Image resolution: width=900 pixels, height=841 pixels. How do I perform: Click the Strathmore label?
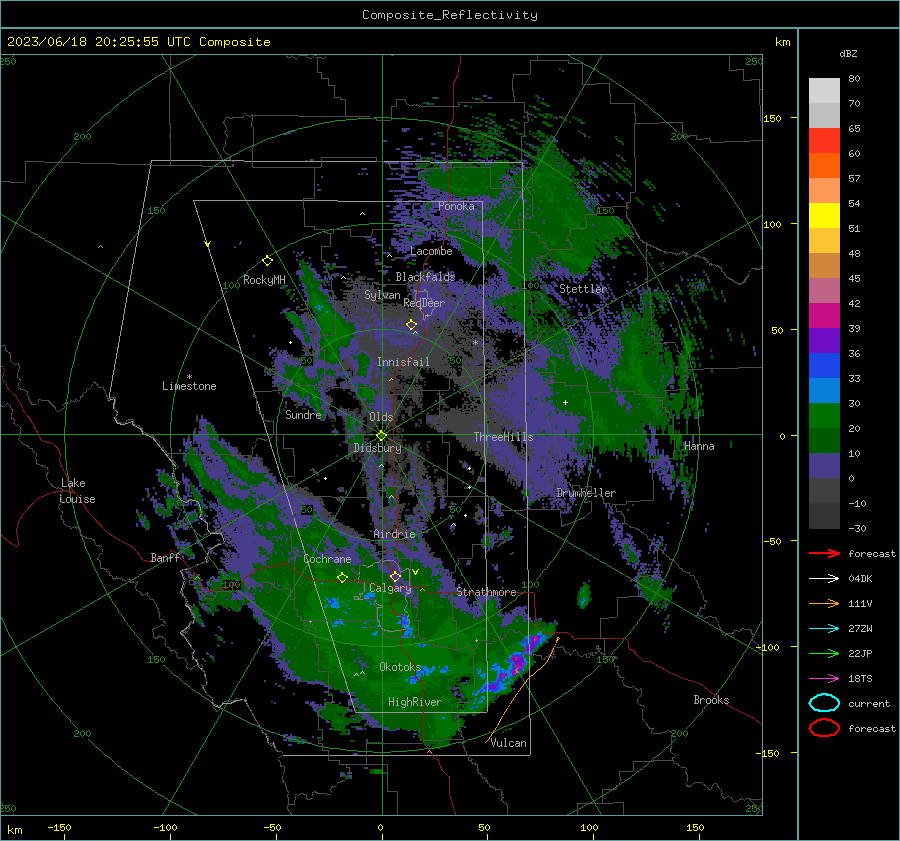tap(486, 592)
